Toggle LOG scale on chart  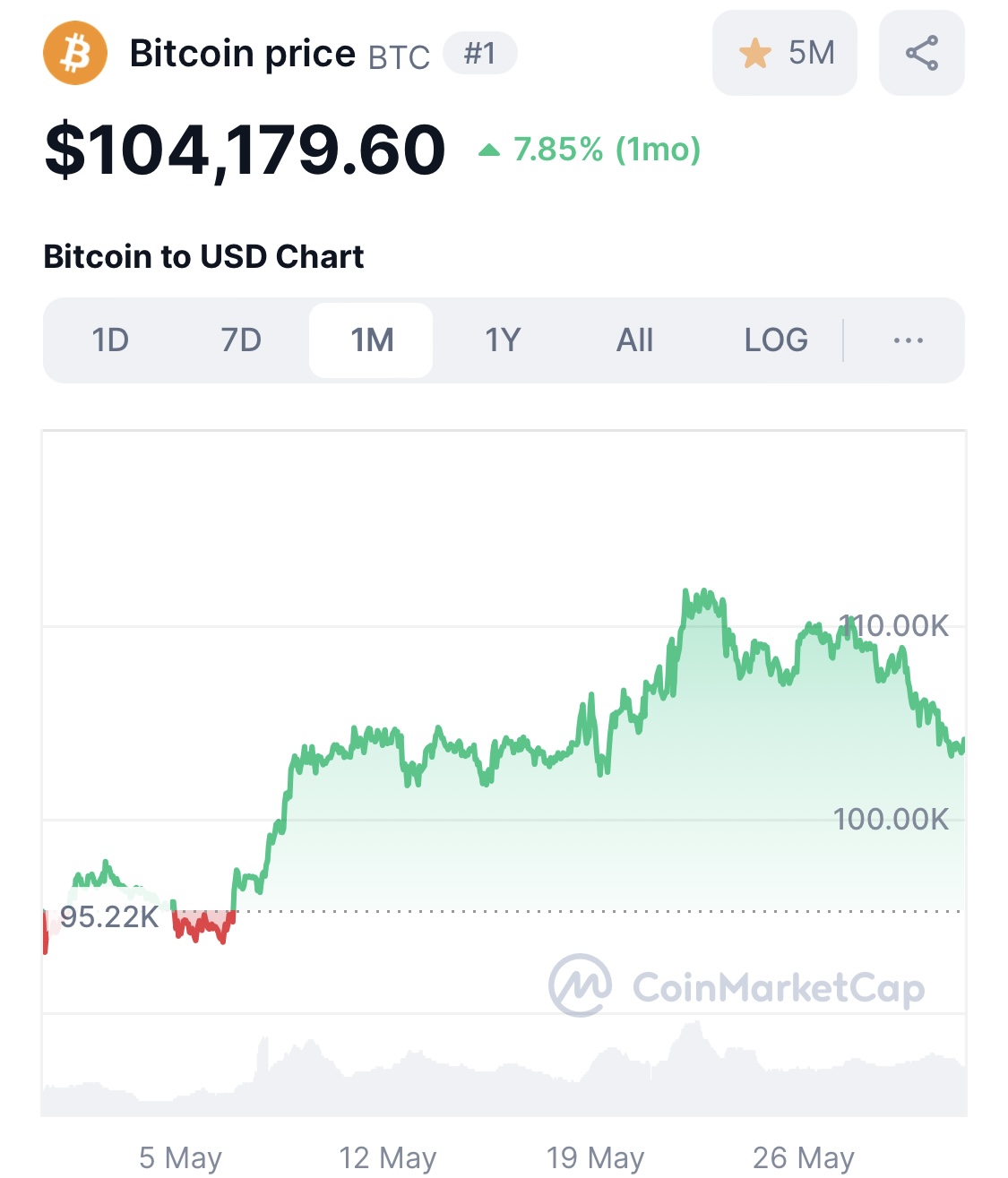[776, 340]
